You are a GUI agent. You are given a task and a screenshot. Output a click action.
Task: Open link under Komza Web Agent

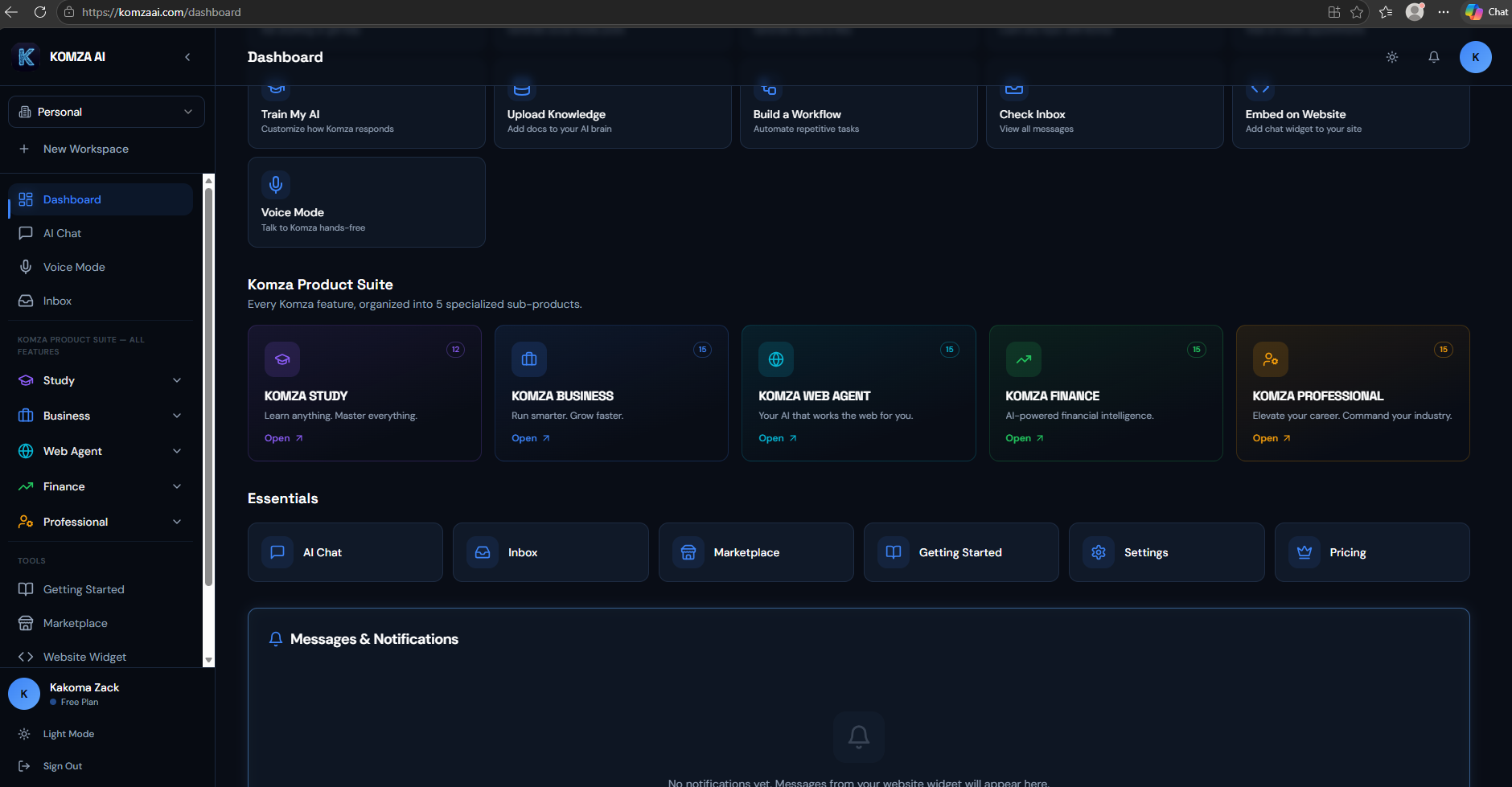click(778, 438)
